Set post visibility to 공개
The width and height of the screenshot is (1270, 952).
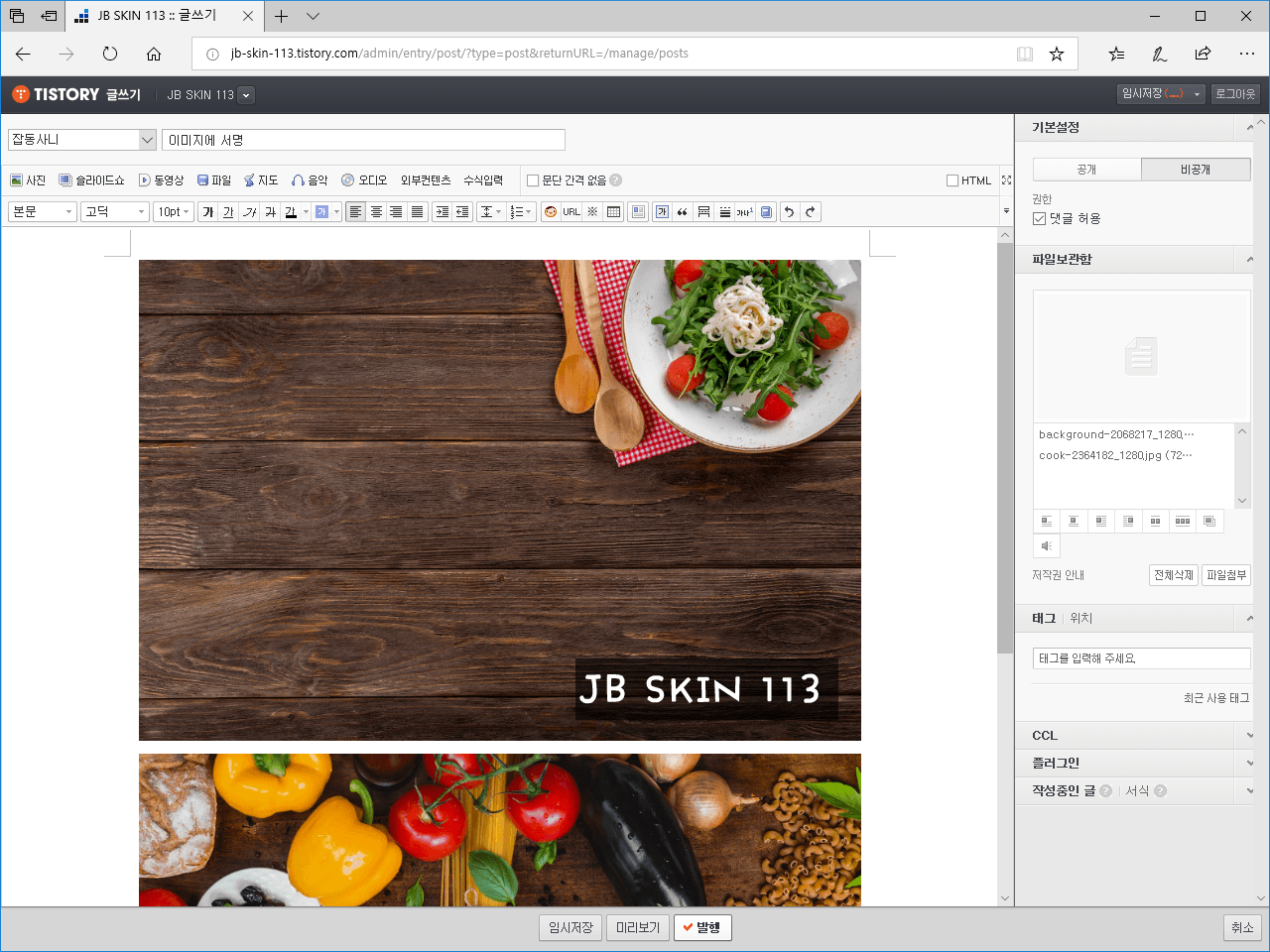point(1086,170)
